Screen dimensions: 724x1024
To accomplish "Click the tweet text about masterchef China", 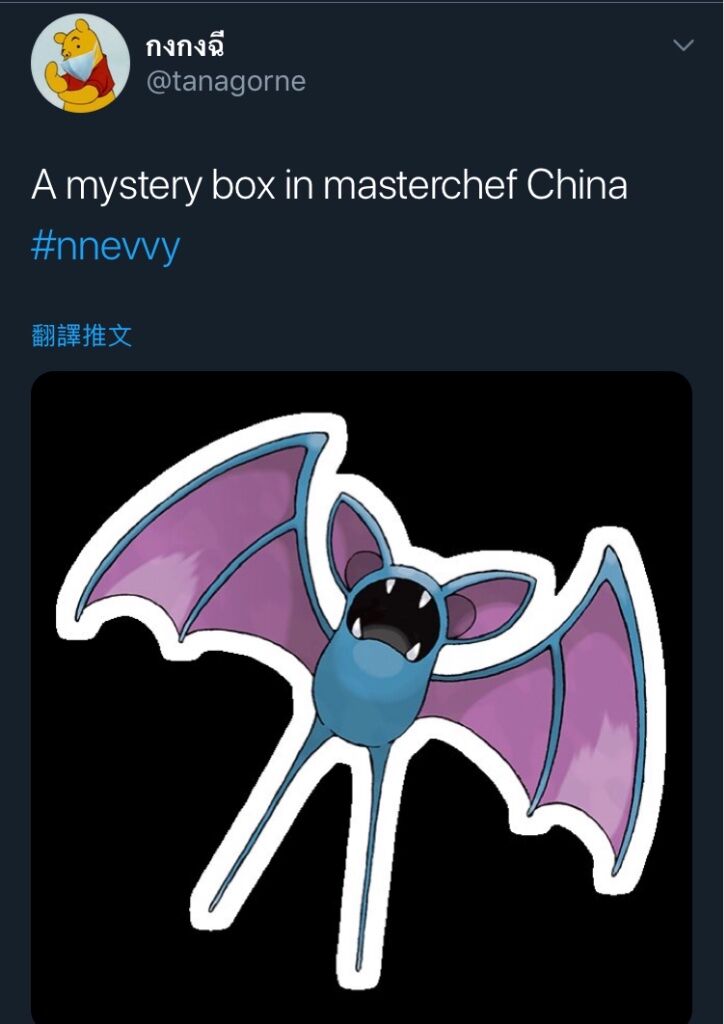I will (329, 186).
